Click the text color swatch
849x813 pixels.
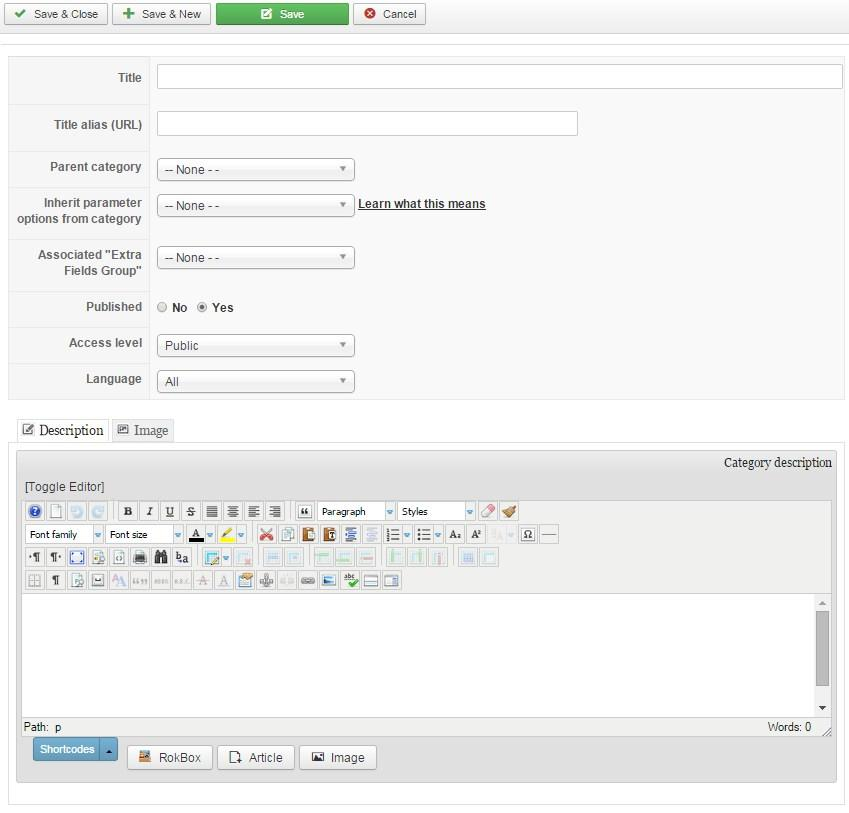click(x=196, y=535)
